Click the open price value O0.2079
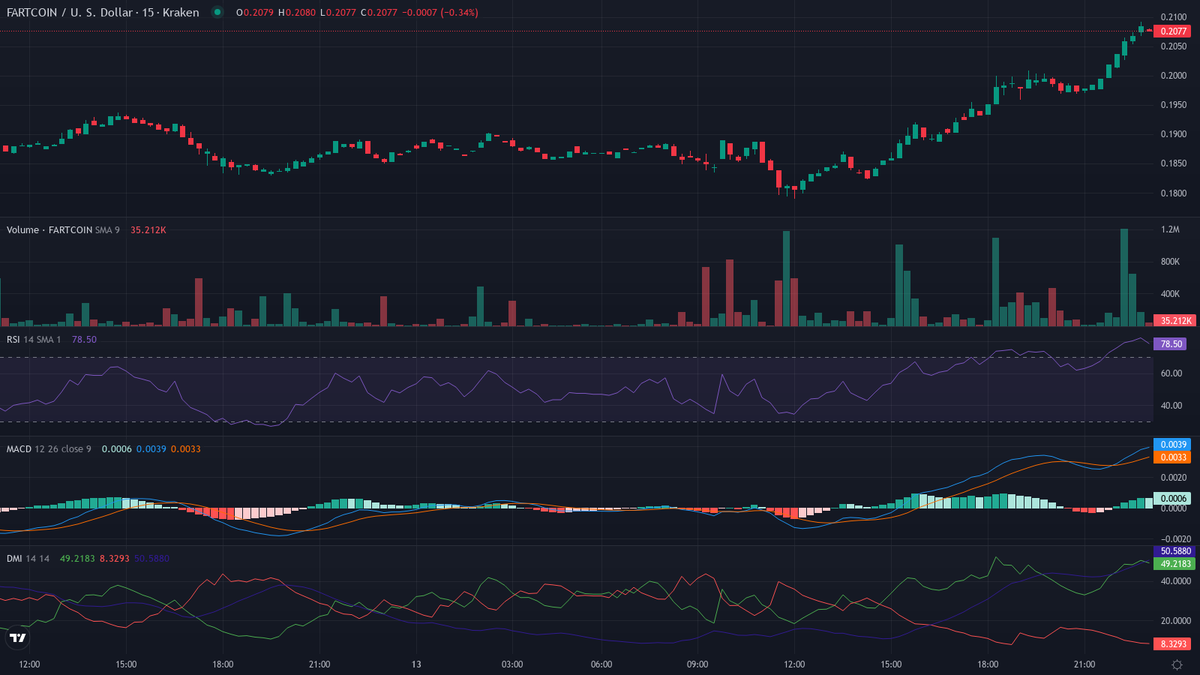1200x675 pixels. 256,12
